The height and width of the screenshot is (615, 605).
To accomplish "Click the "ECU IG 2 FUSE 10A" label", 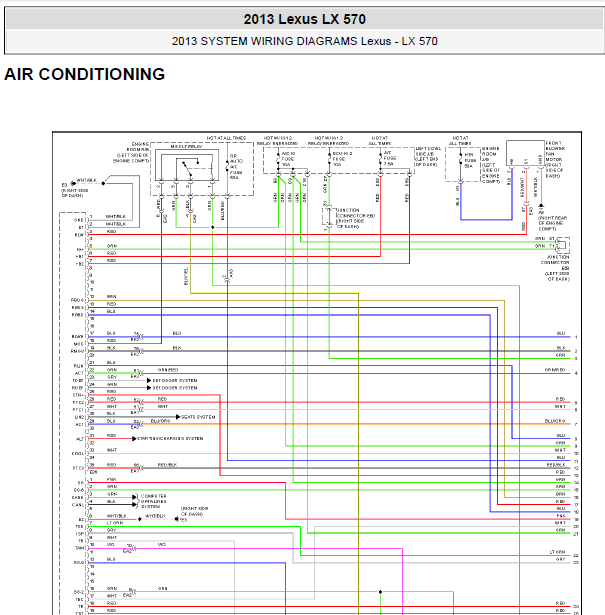I will coord(342,159).
